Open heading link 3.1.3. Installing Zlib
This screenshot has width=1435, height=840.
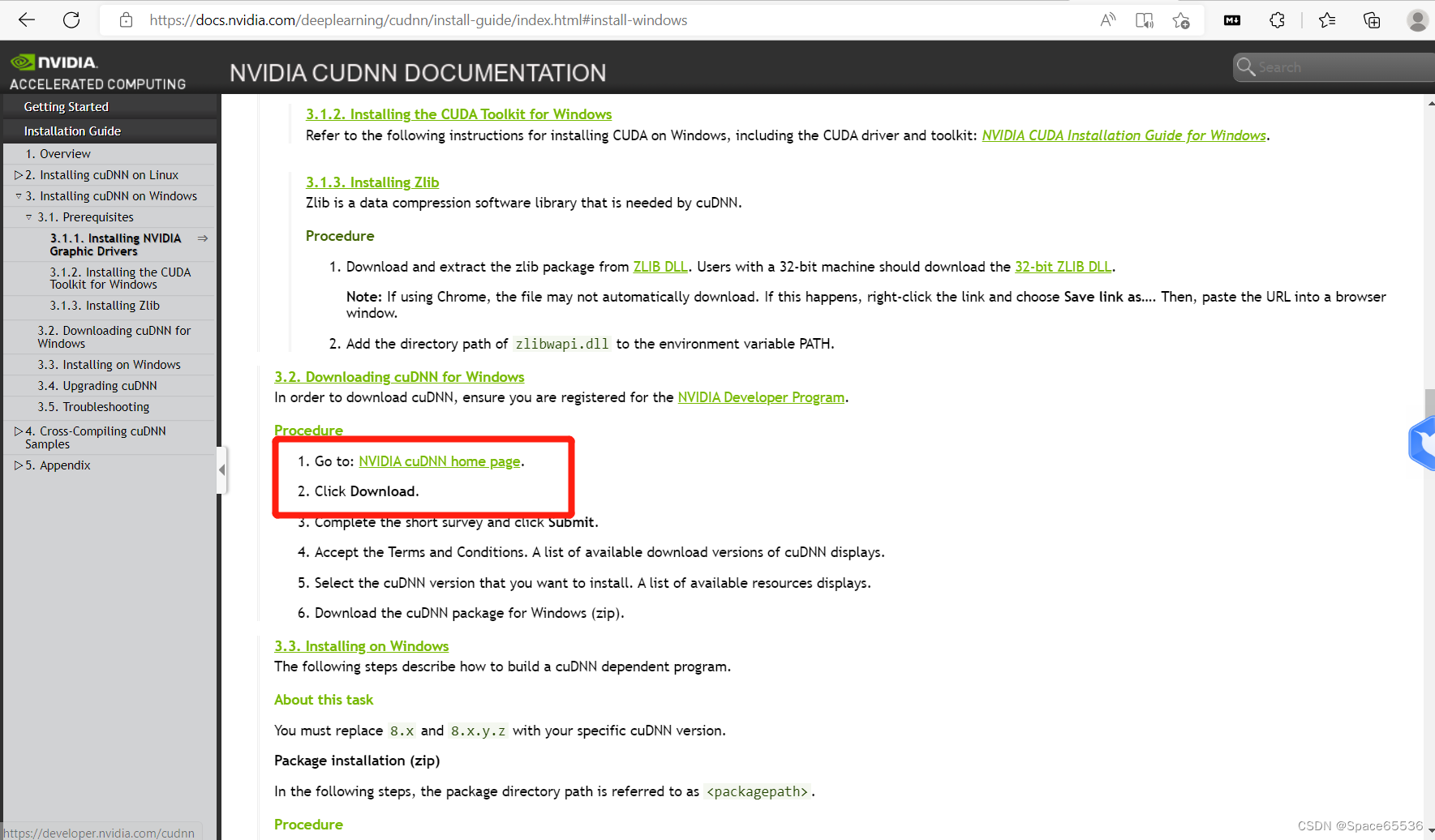372,182
